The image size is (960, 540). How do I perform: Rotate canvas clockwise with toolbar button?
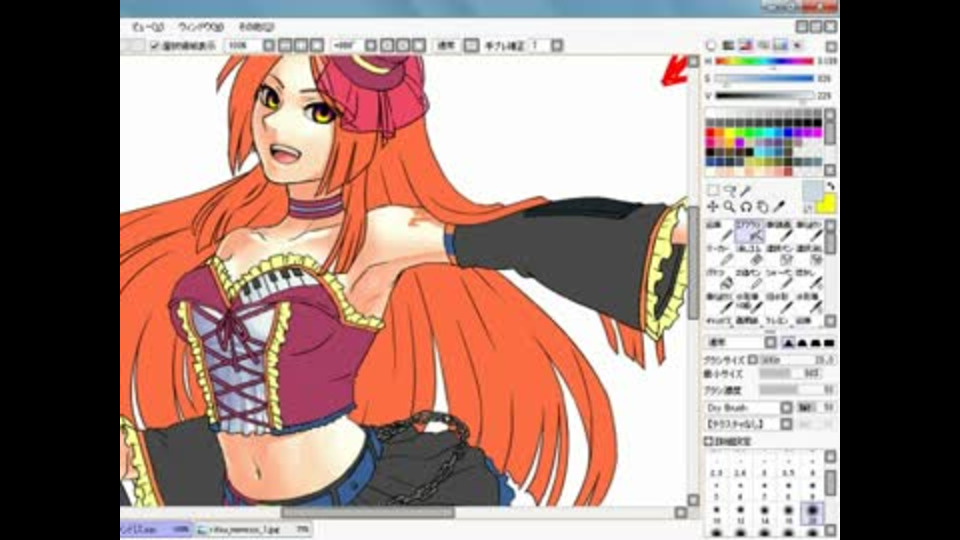point(403,45)
